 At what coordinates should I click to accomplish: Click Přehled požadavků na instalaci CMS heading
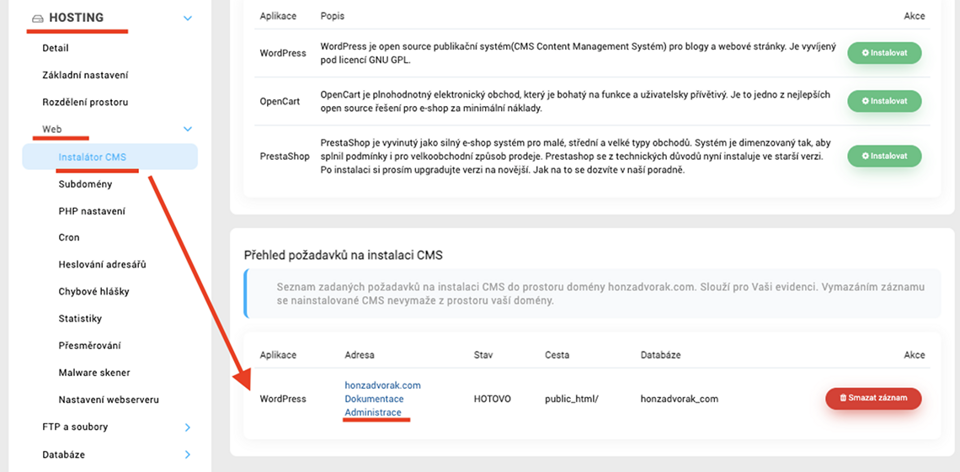[x=343, y=255]
